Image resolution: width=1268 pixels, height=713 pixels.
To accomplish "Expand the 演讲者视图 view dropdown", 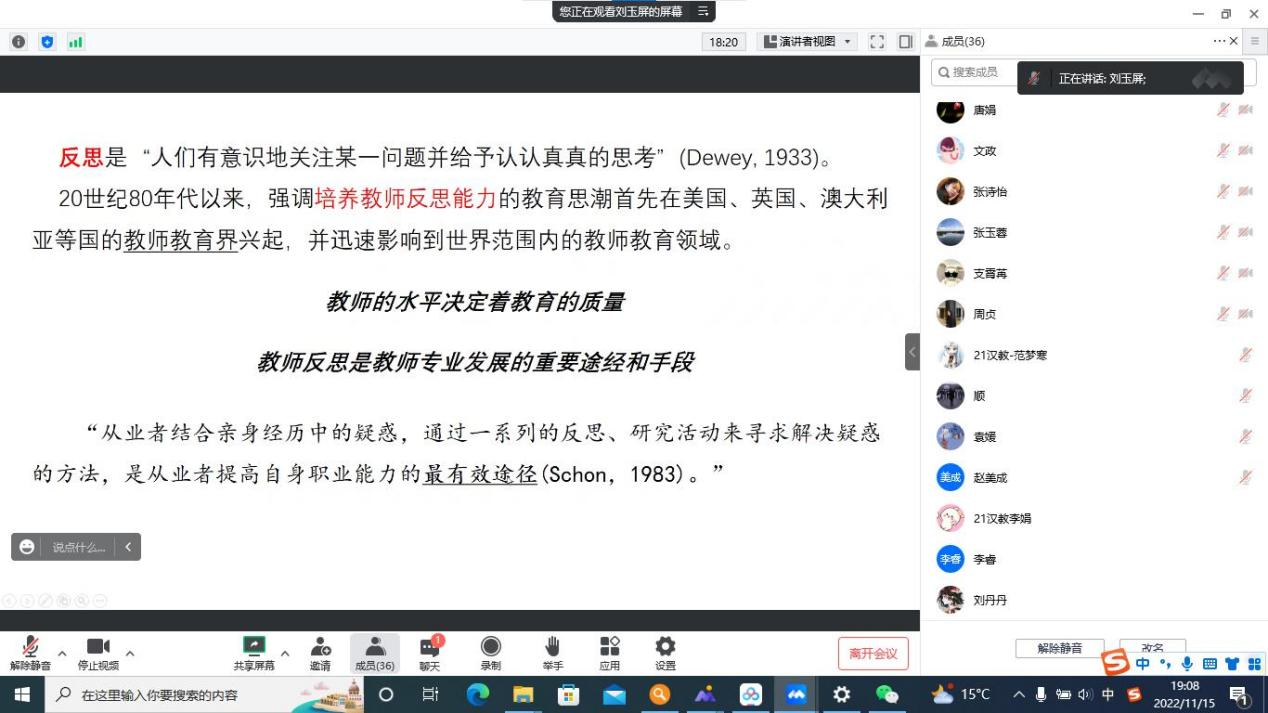I will coord(808,42).
